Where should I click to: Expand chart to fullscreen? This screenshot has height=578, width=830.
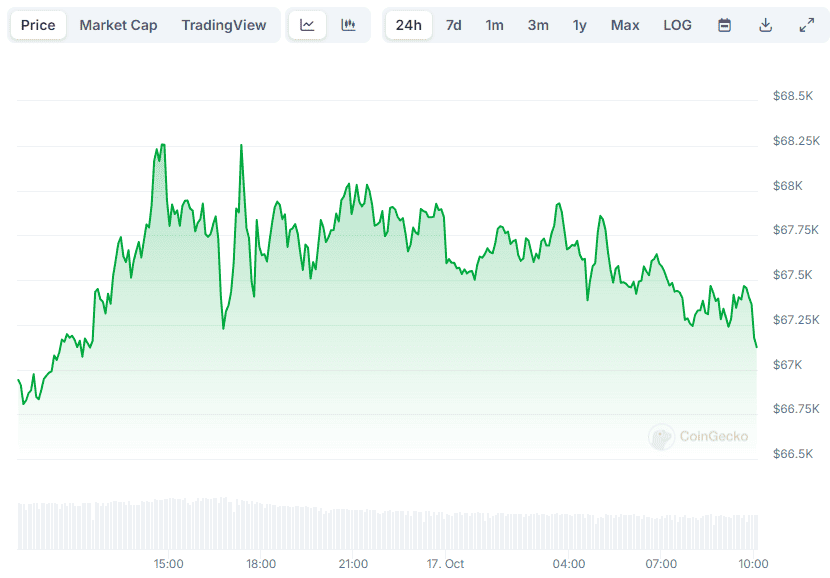[806, 25]
